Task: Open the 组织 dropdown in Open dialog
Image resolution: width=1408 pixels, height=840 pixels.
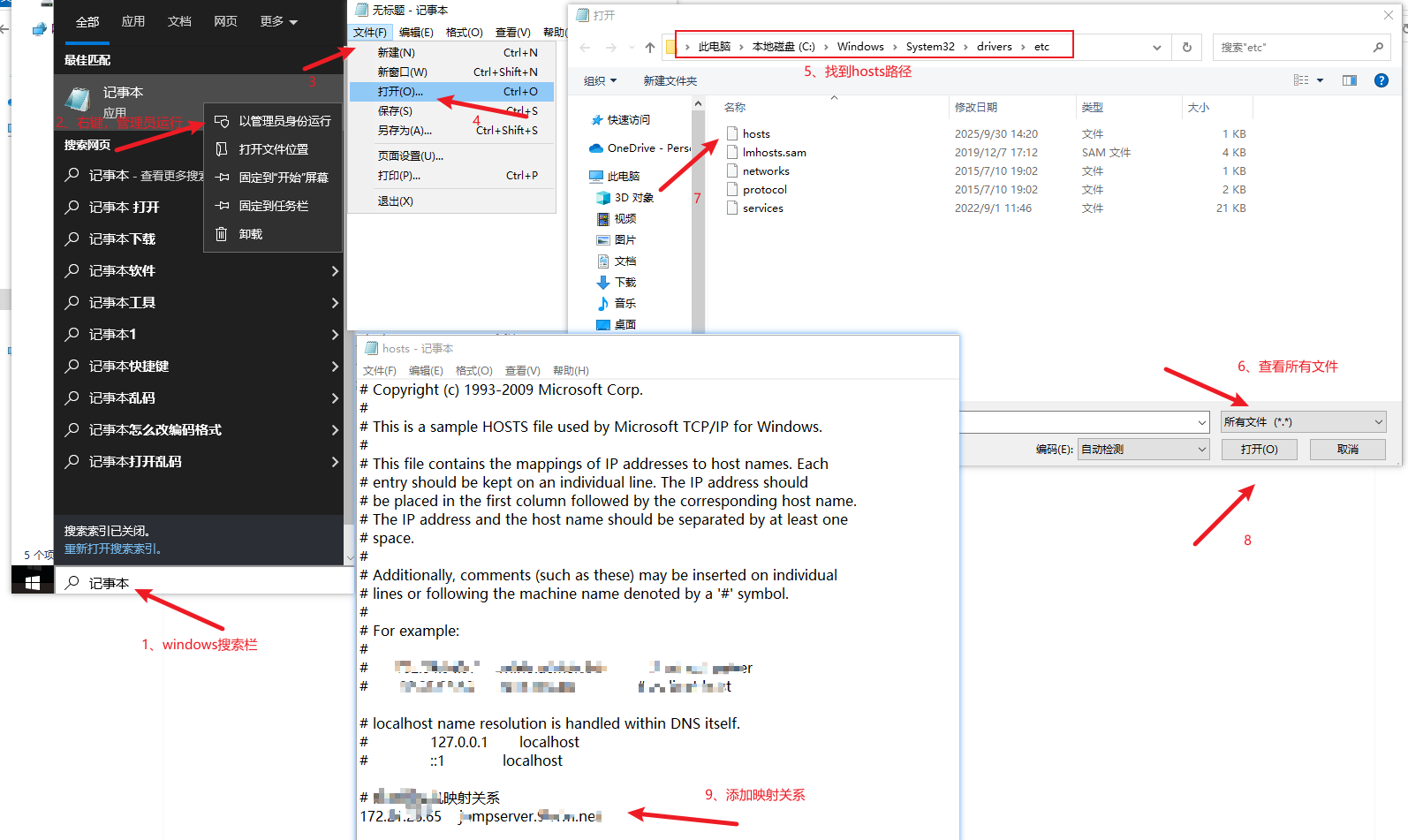Action: point(600,80)
